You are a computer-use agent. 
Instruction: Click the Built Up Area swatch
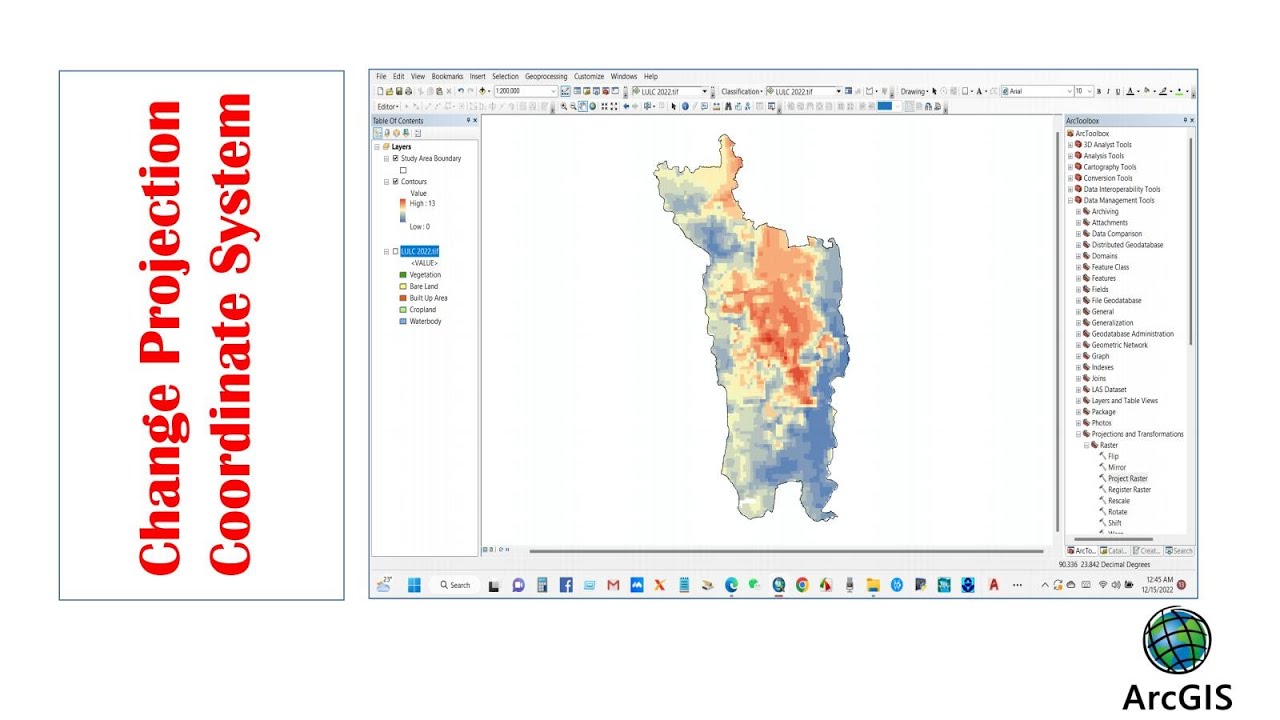403,298
